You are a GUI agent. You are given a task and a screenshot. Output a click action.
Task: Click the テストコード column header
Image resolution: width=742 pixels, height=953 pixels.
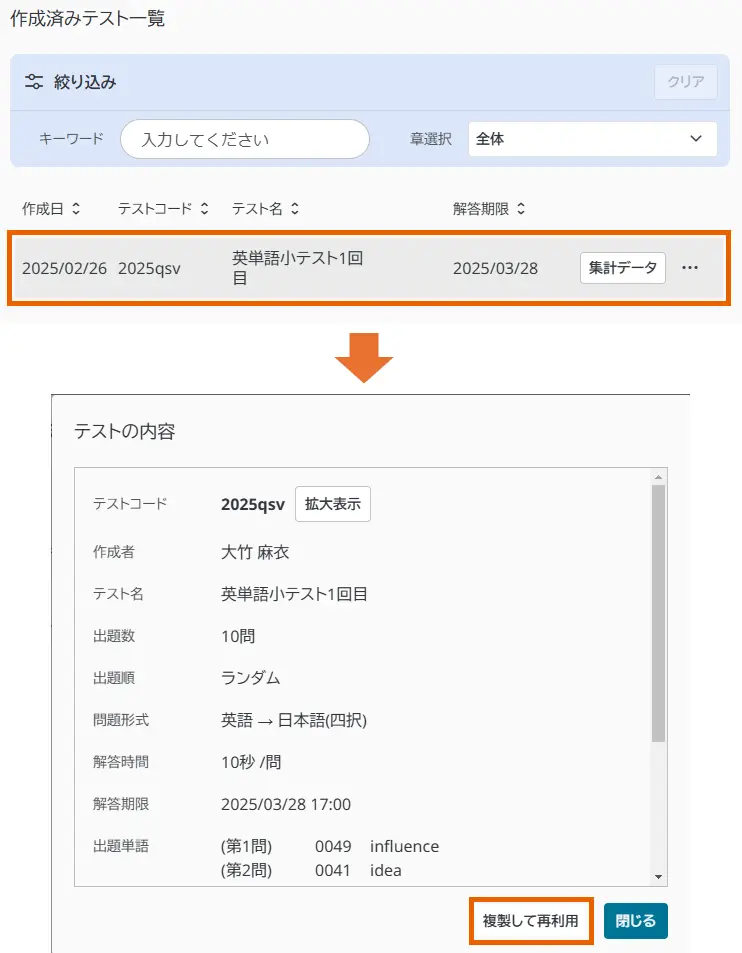click(155, 208)
